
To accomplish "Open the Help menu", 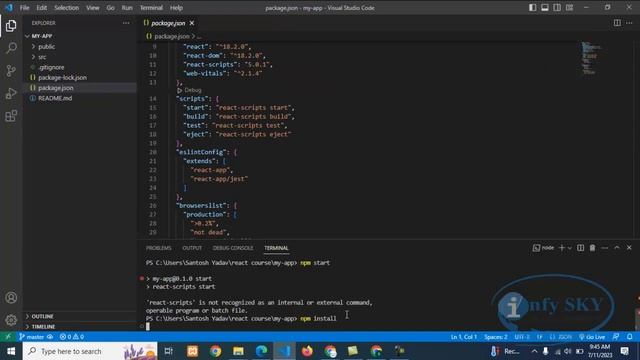I will click(176, 8).
